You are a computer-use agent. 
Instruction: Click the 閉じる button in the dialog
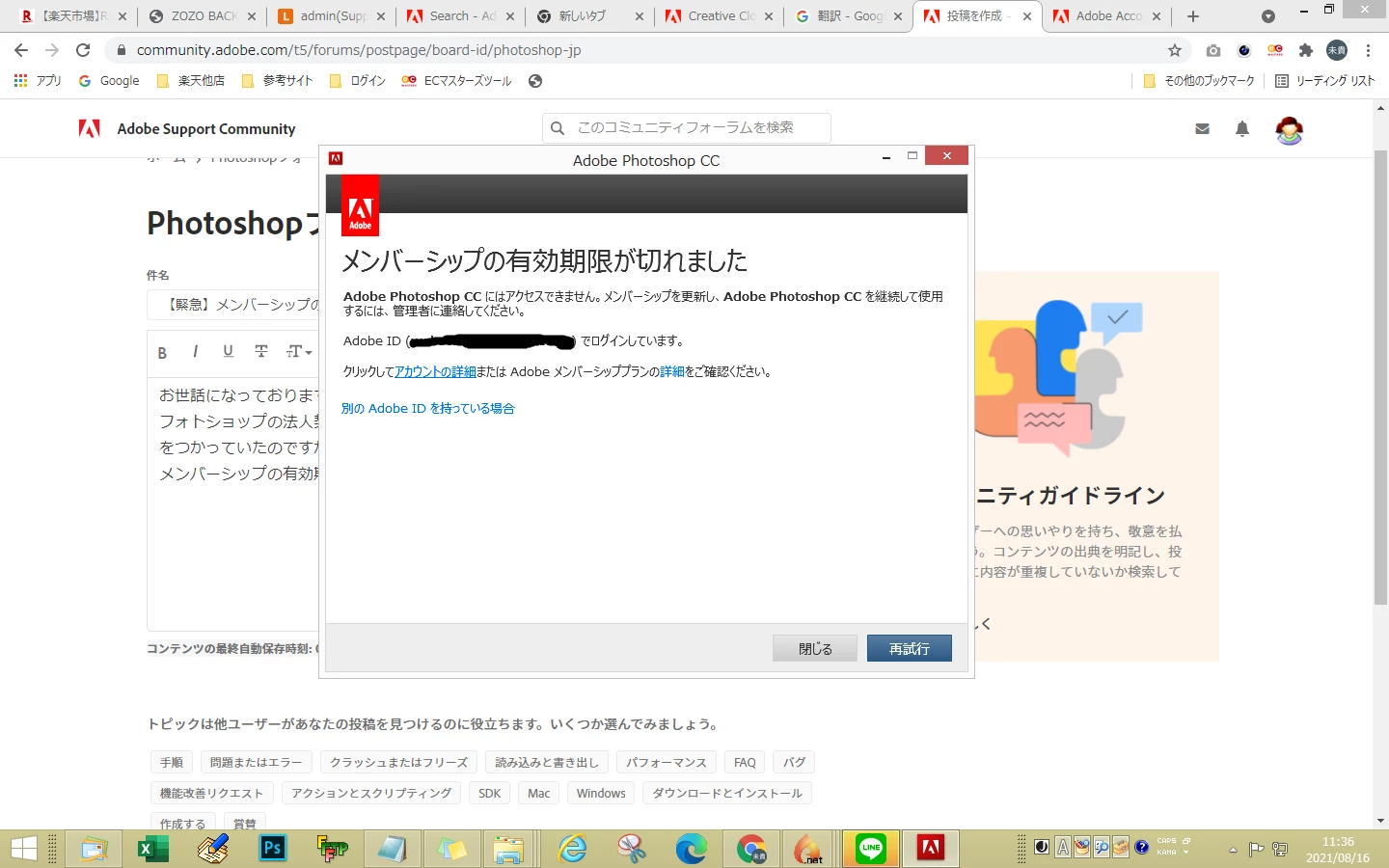(x=815, y=649)
